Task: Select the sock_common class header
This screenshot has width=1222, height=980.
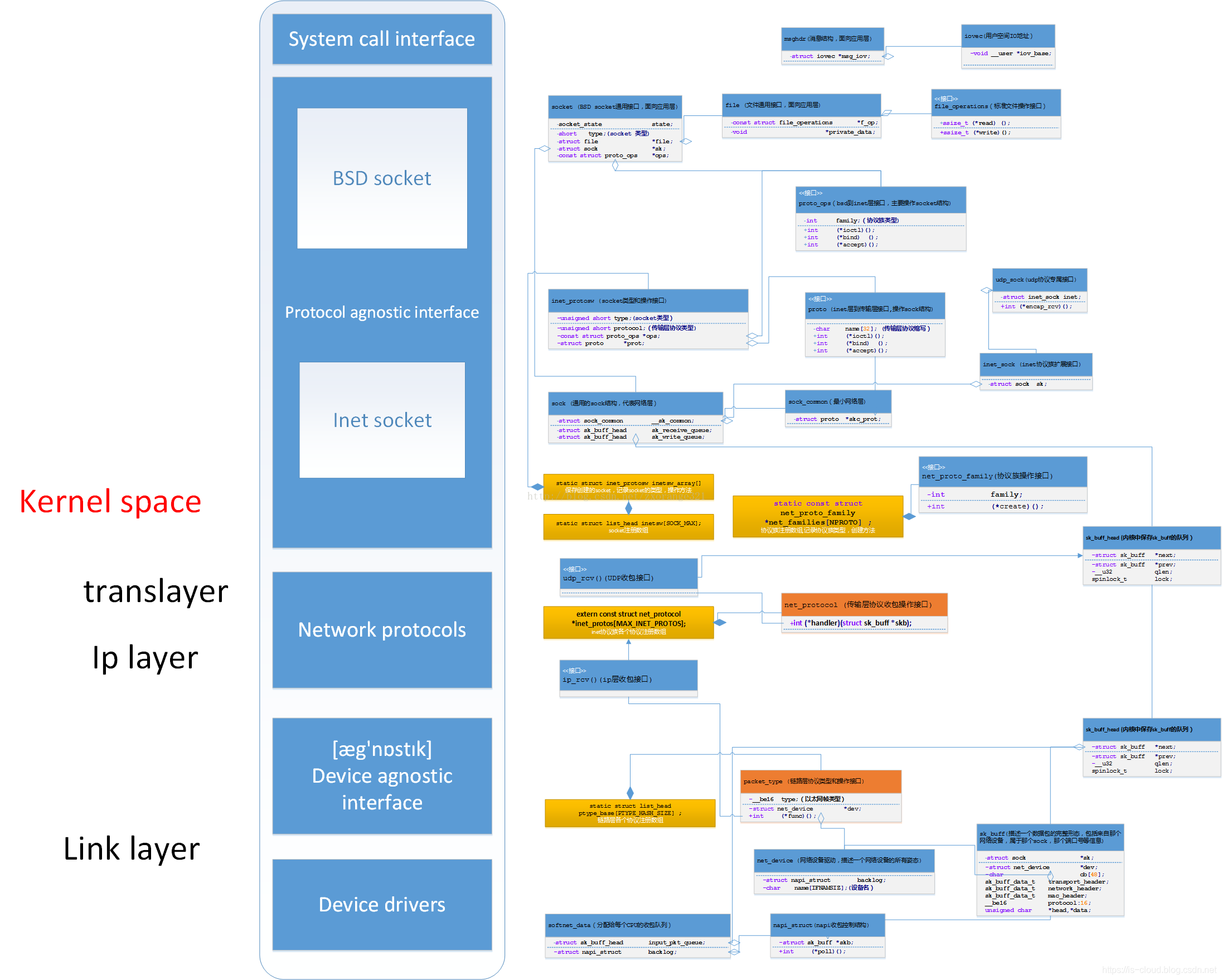Action: click(x=838, y=401)
